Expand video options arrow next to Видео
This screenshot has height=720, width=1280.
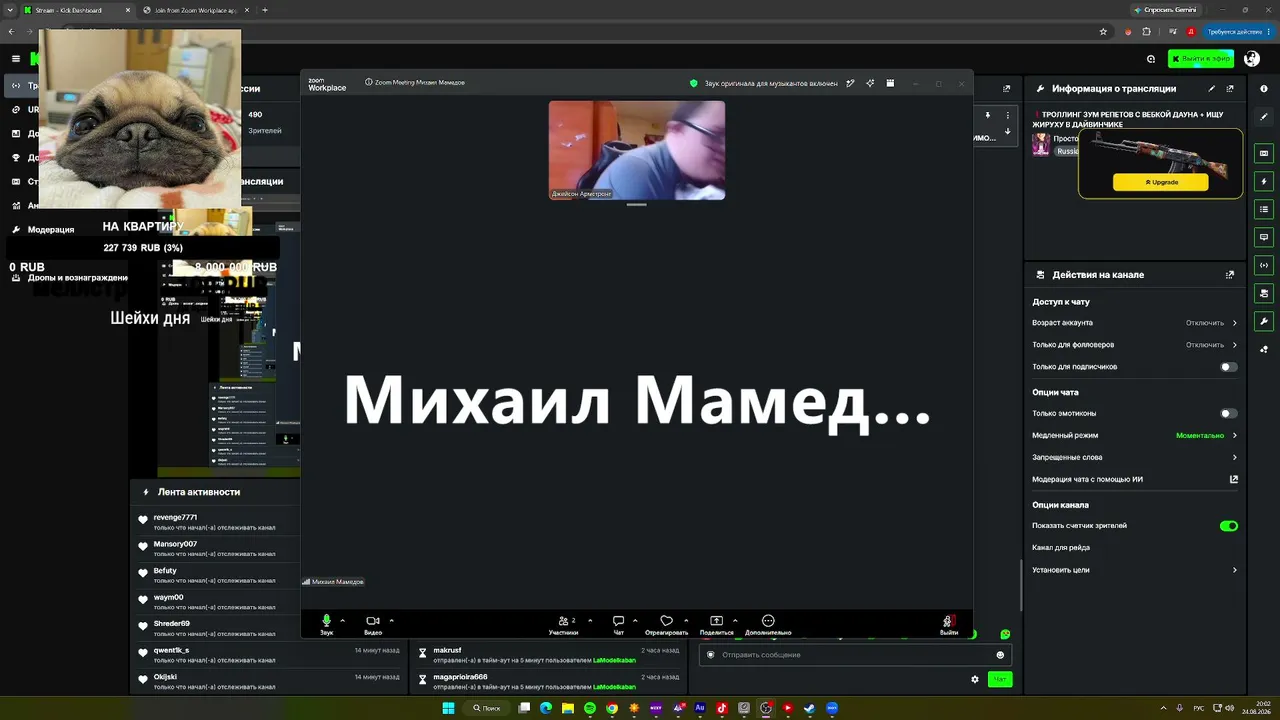coord(391,620)
